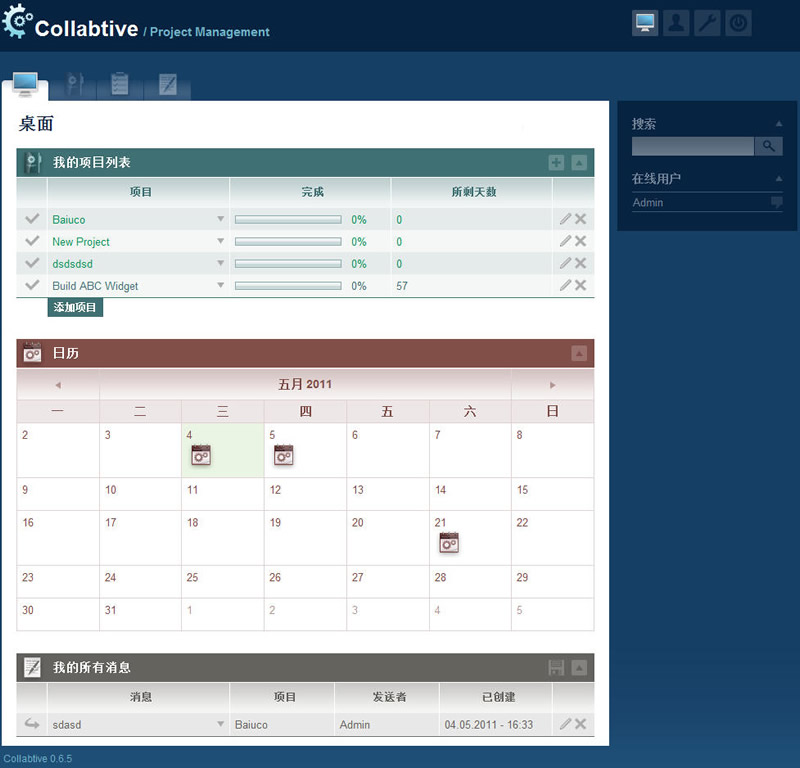
Task: Edit dsdsdsd project pencil icon
Action: click(565, 263)
